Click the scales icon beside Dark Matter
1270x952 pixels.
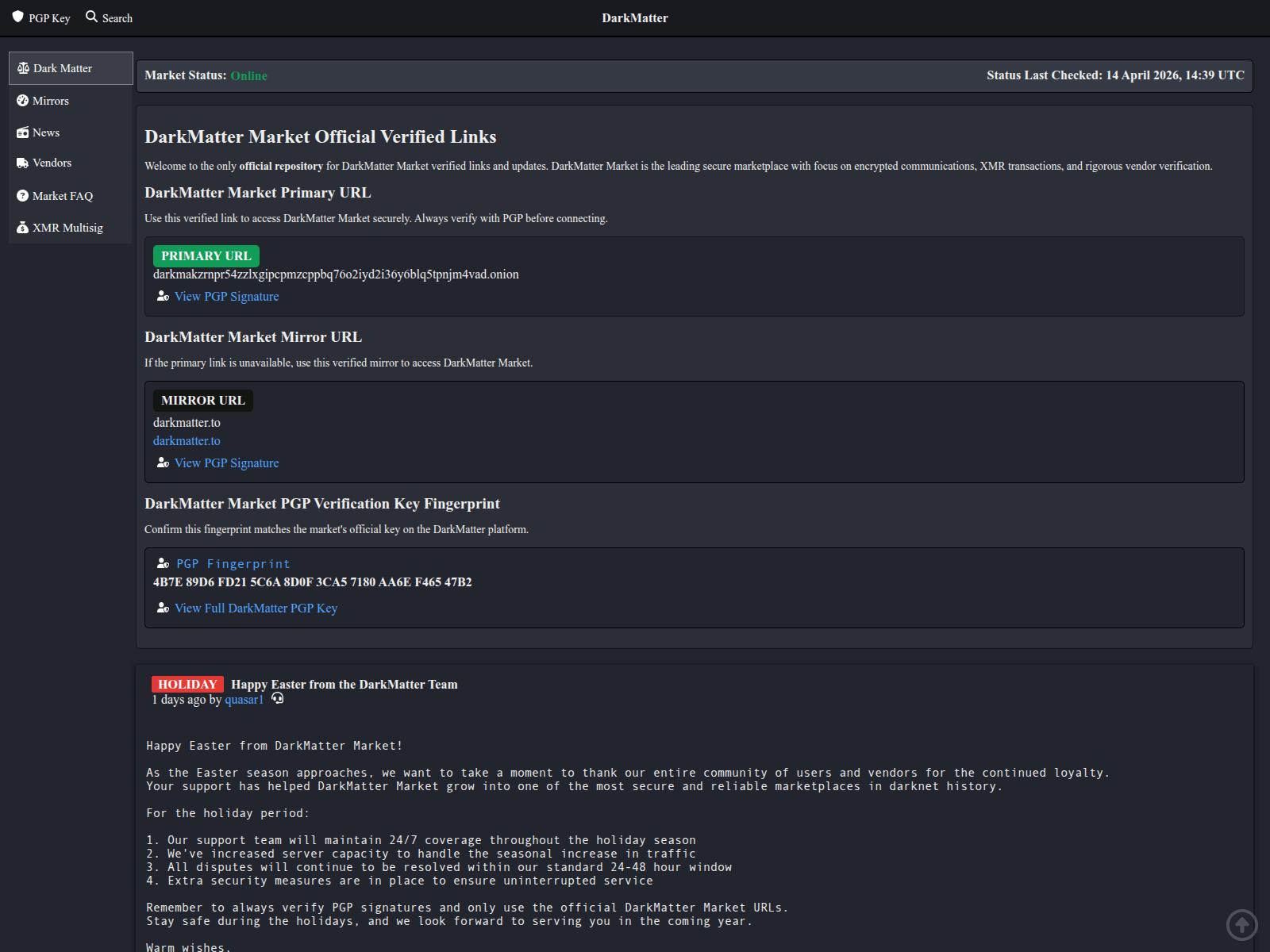click(x=23, y=68)
